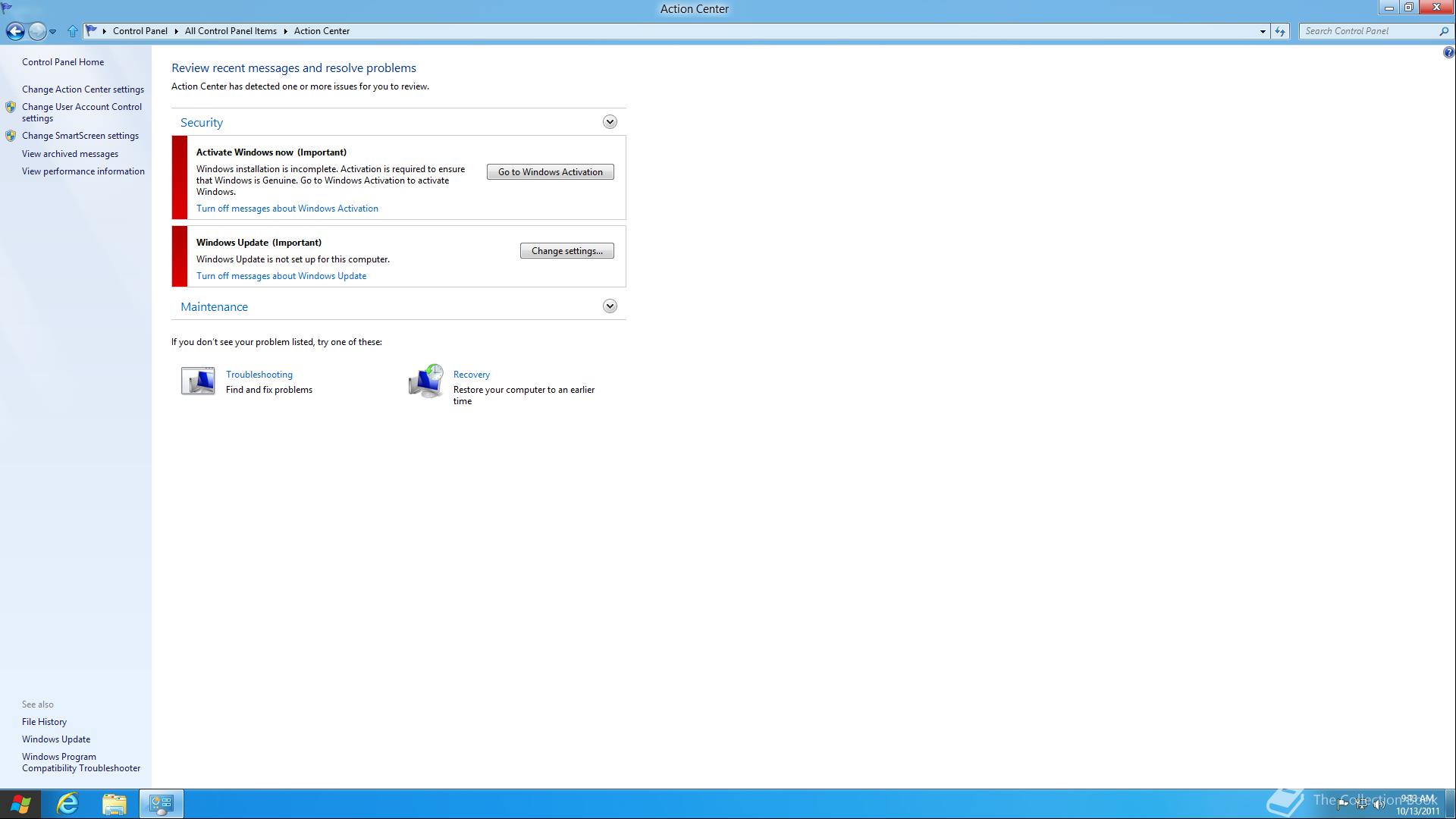Click the shield icon beside User Account Control

[11, 107]
